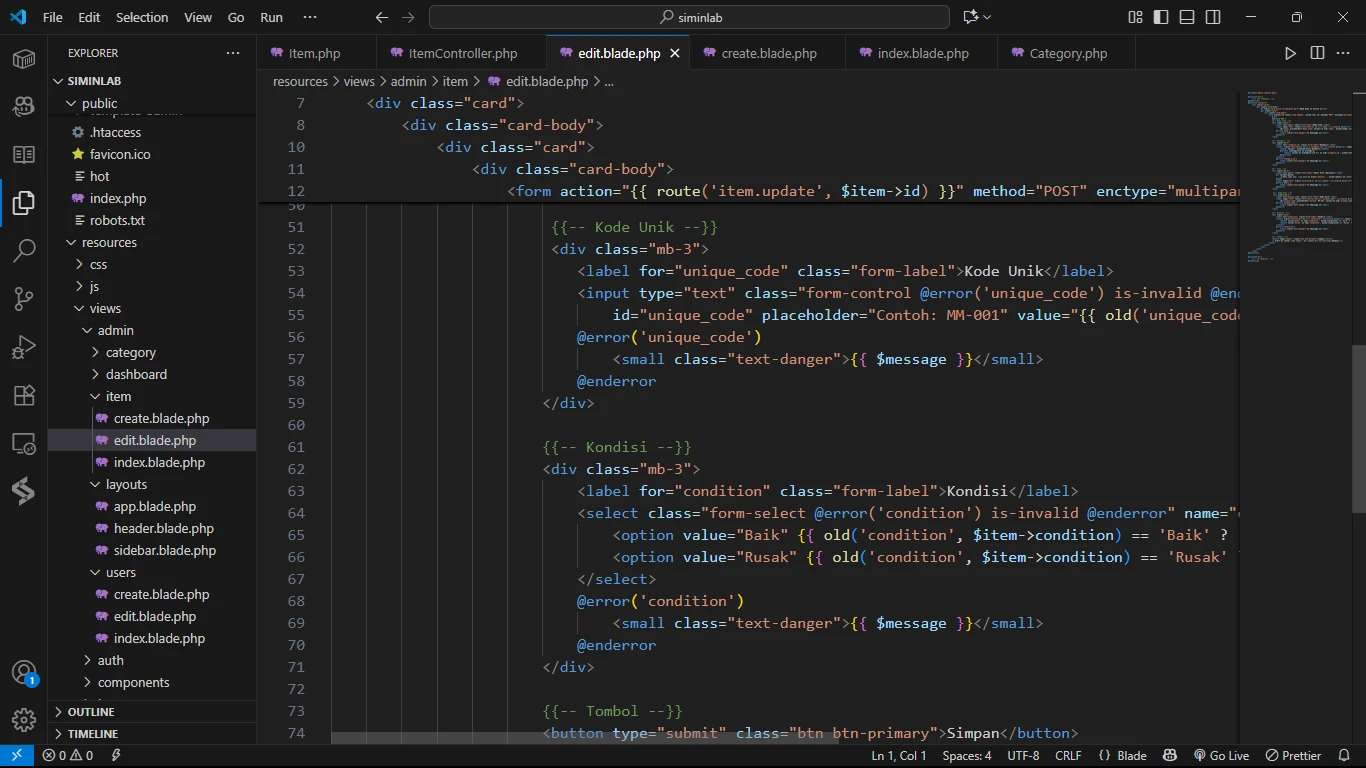Open the Run and Debug view
Screen dimensions: 1366x768
point(24,347)
